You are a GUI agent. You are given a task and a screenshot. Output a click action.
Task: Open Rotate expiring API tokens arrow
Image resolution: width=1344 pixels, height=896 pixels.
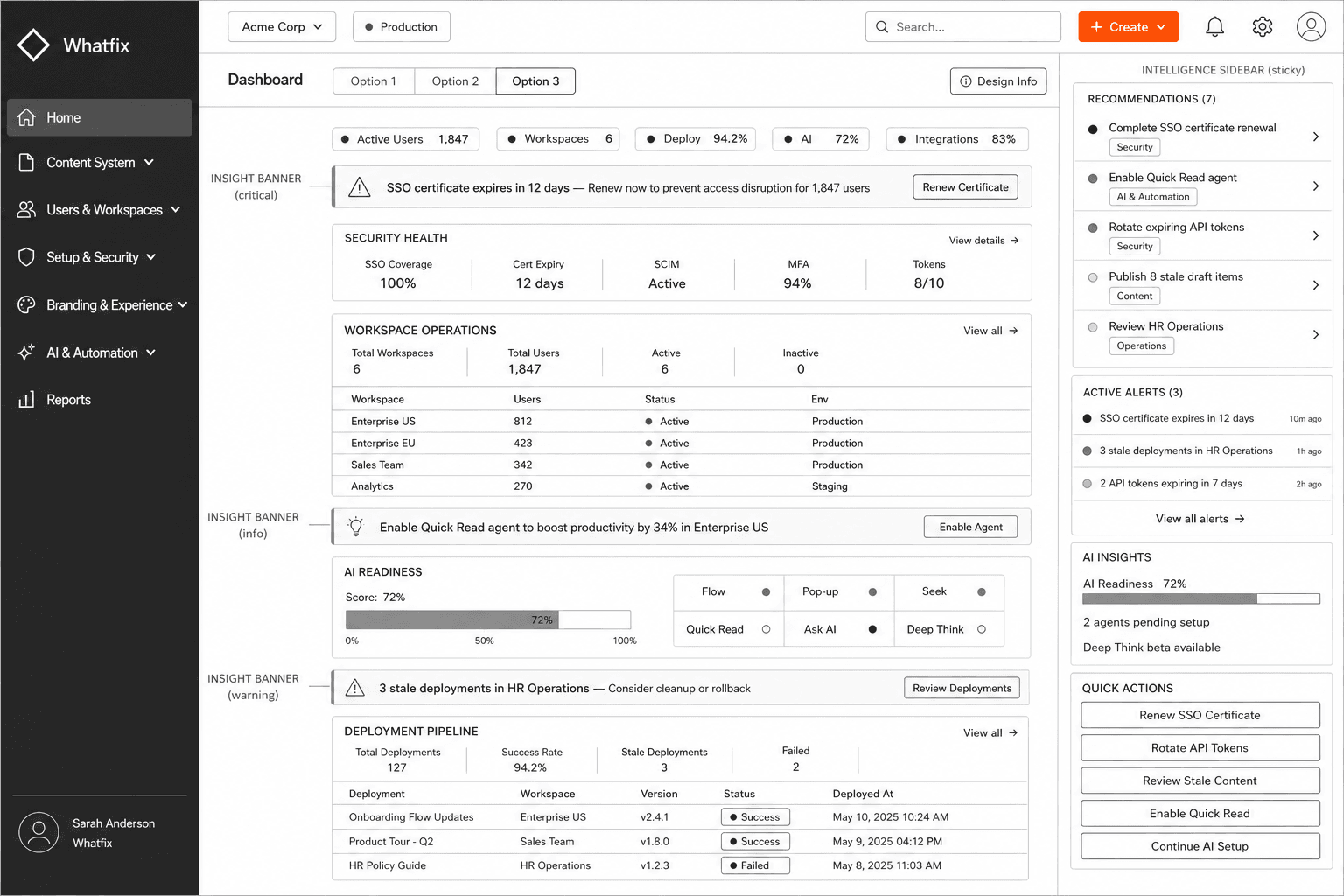click(1316, 235)
